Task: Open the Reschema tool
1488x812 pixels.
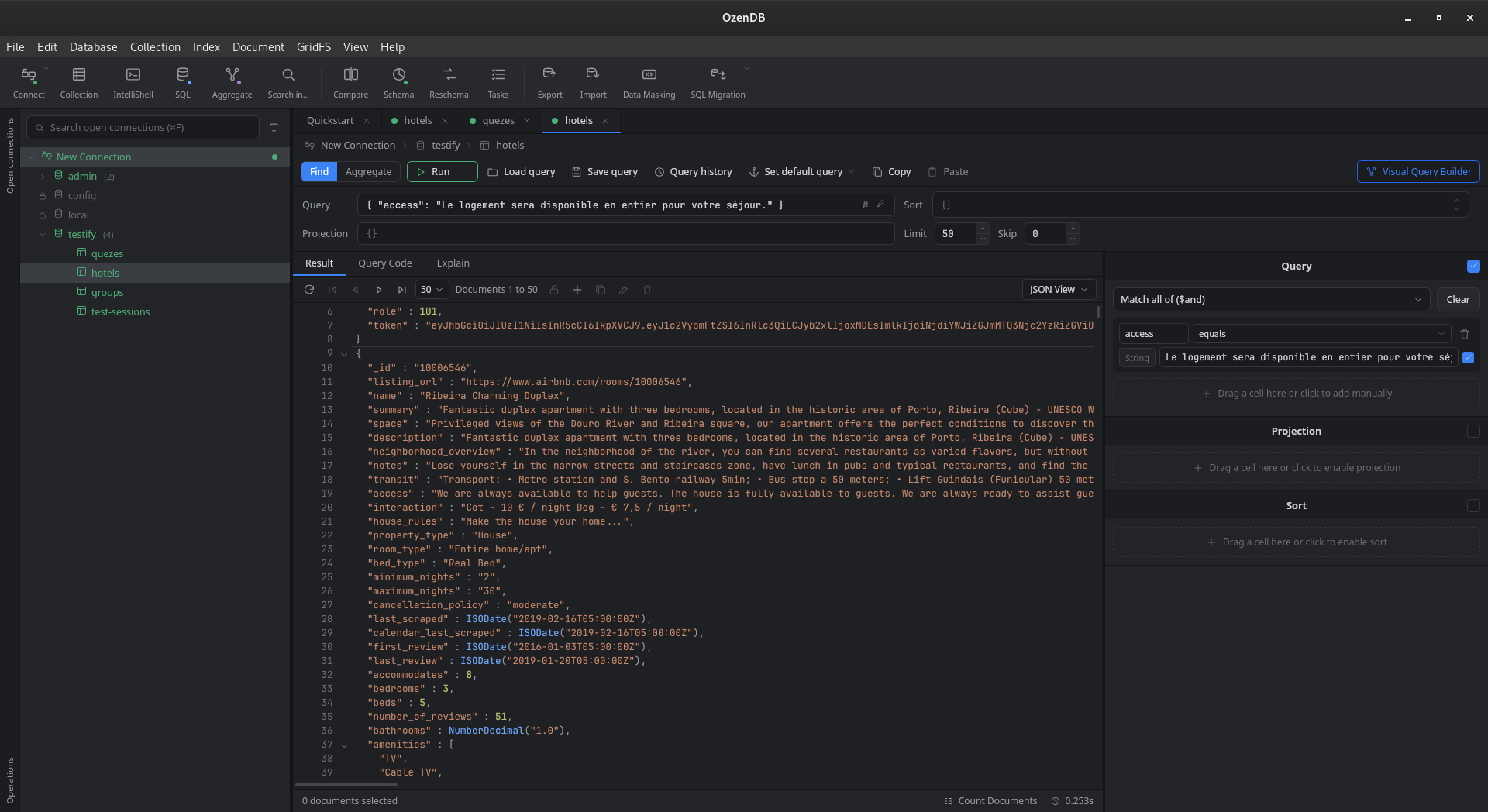Action: (x=449, y=82)
